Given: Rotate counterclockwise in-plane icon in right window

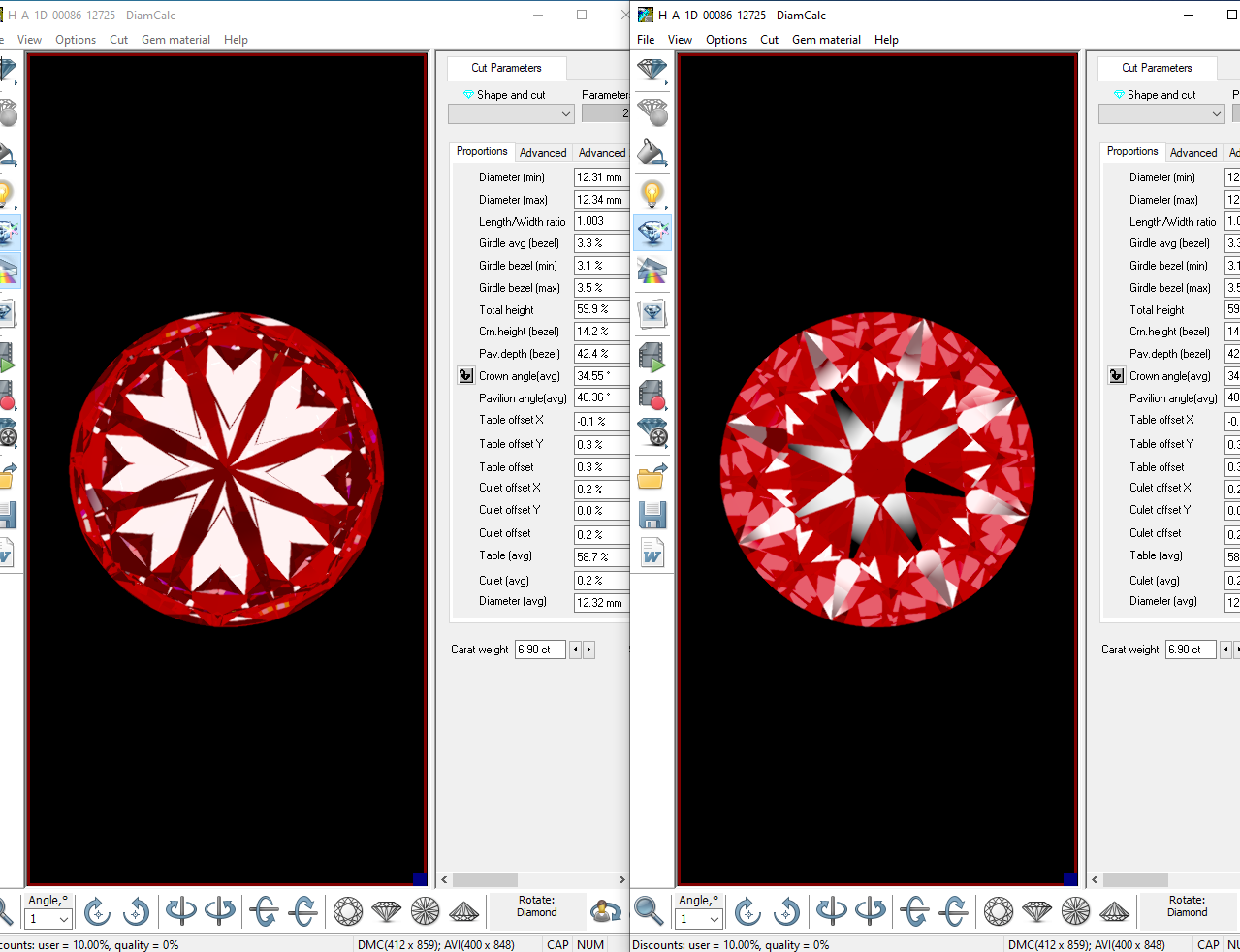Looking at the screenshot, I should coord(786,911).
